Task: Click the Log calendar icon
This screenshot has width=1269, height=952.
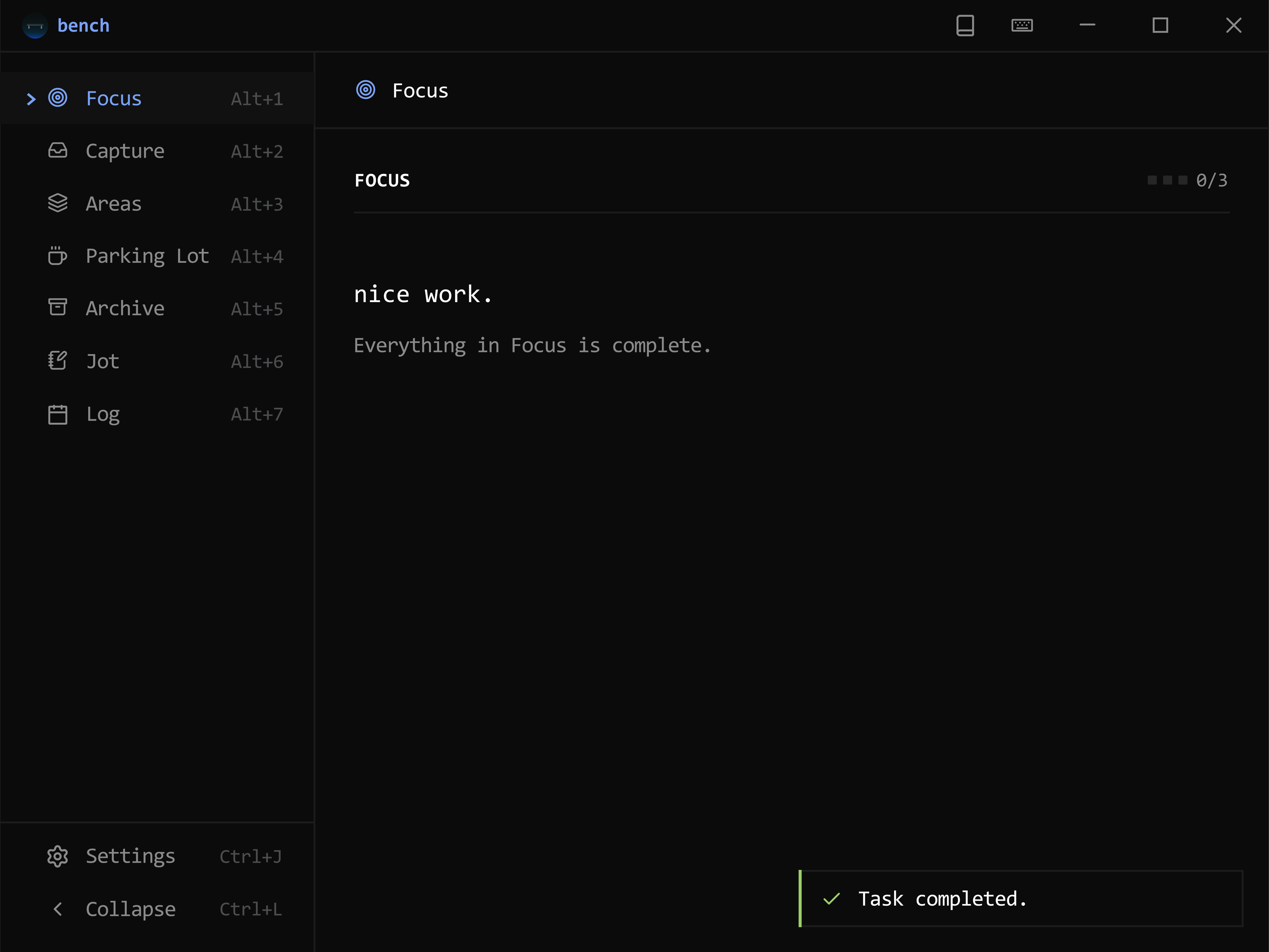Action: (58, 414)
